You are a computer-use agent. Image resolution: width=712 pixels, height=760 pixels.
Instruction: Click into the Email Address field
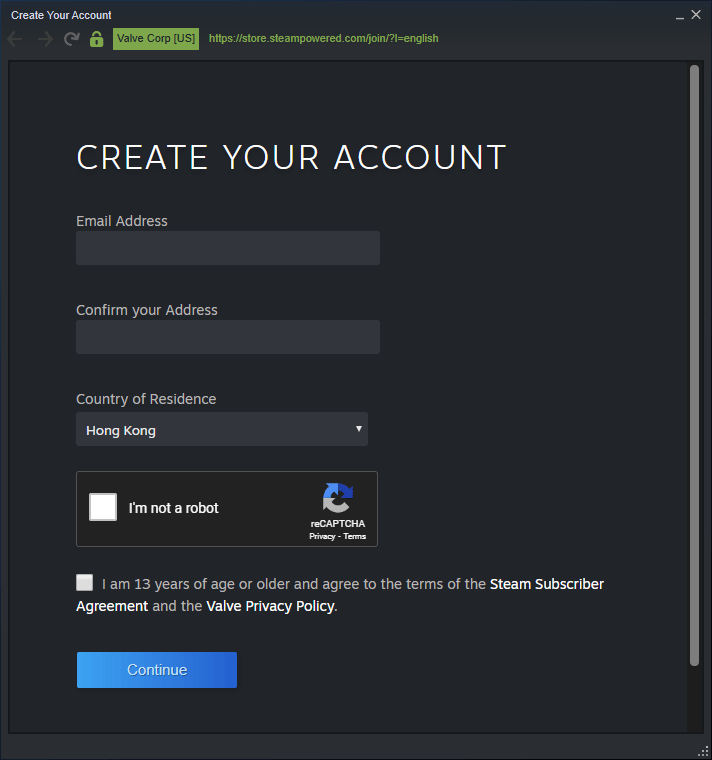(228, 248)
